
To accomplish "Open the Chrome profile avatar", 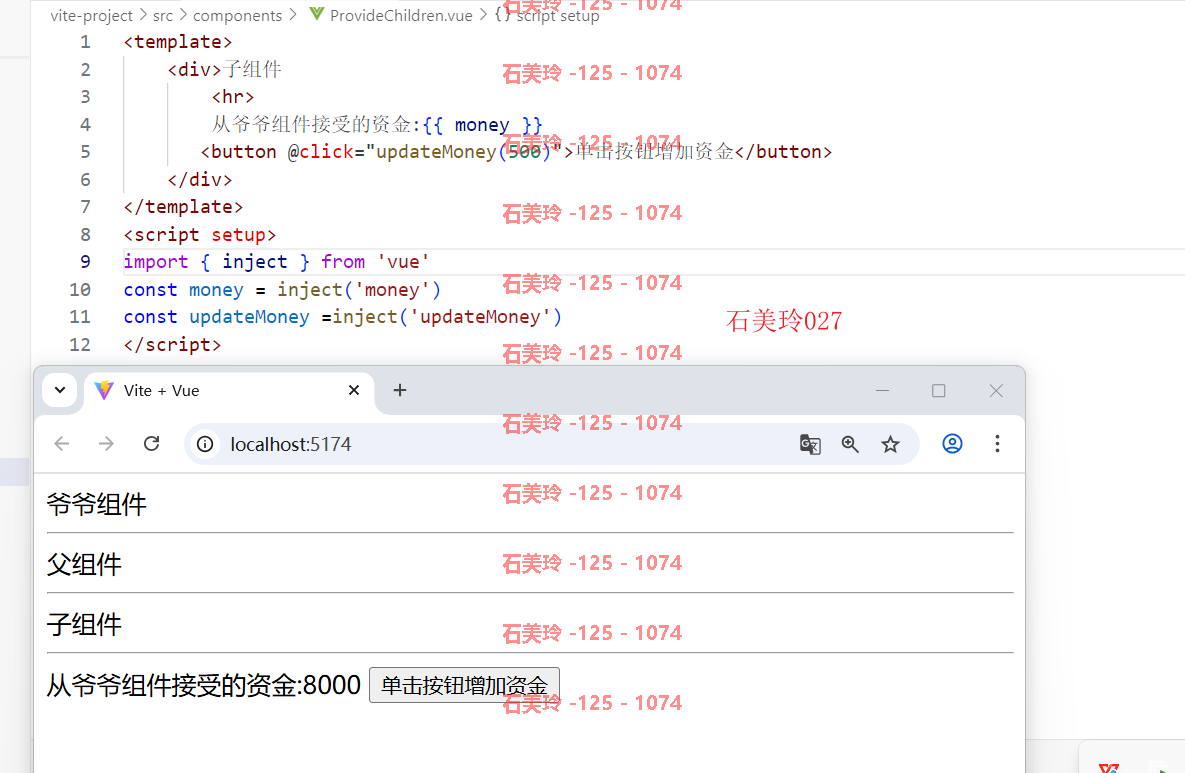I will coord(952,444).
